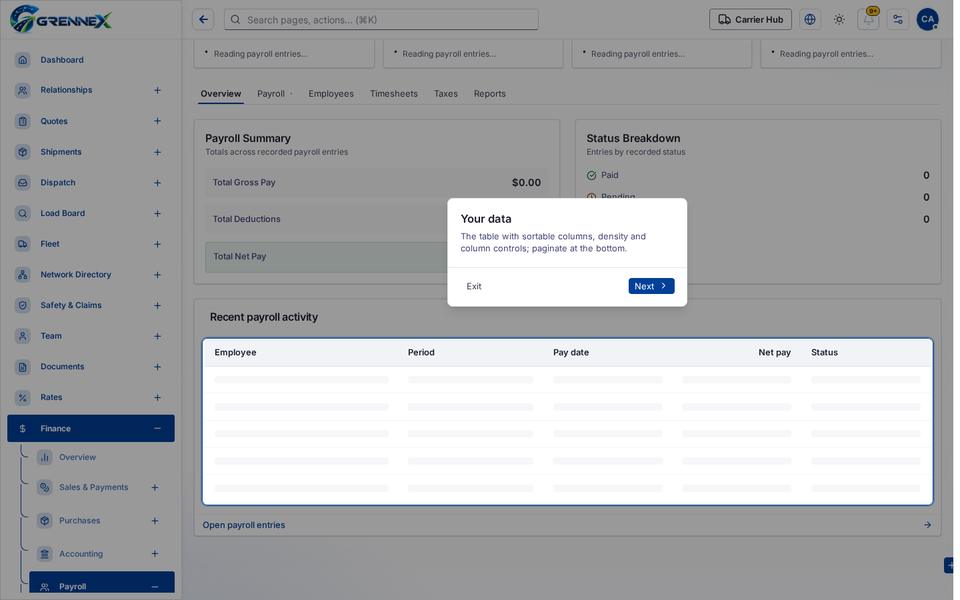Screen dimensions: 960x600
Task: Open the Reports tab
Action: click(x=490, y=94)
